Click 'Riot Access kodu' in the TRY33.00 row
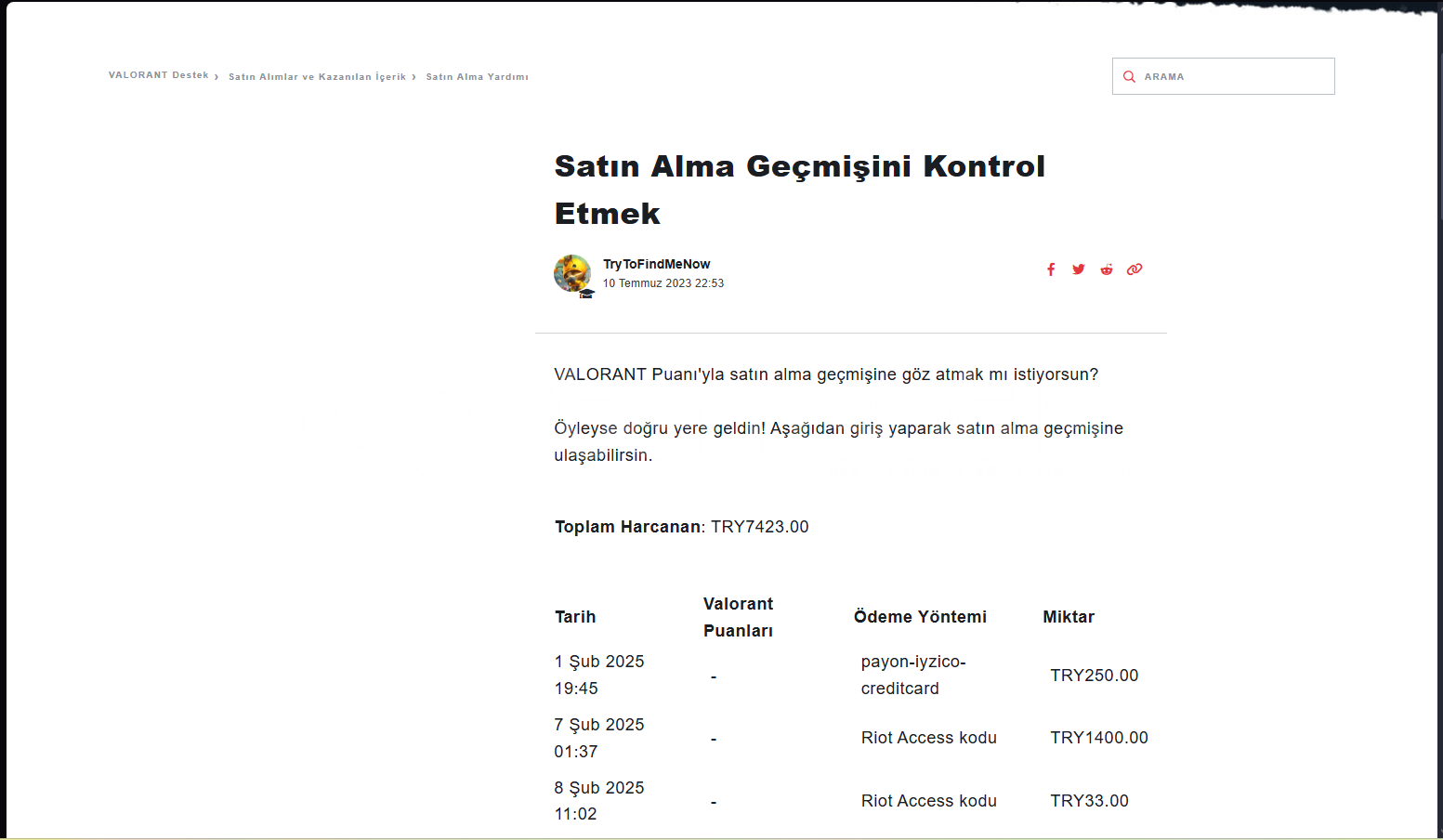1443x840 pixels. pyautogui.click(x=929, y=801)
